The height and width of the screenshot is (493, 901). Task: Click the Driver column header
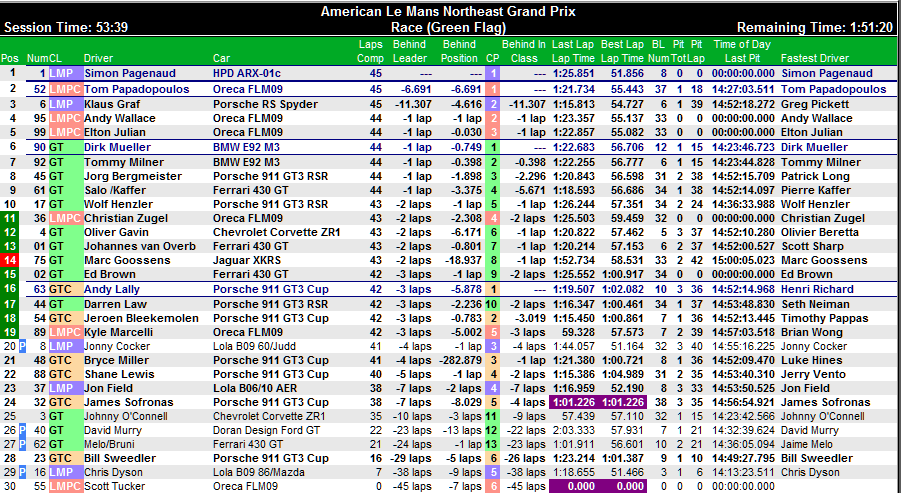point(98,58)
